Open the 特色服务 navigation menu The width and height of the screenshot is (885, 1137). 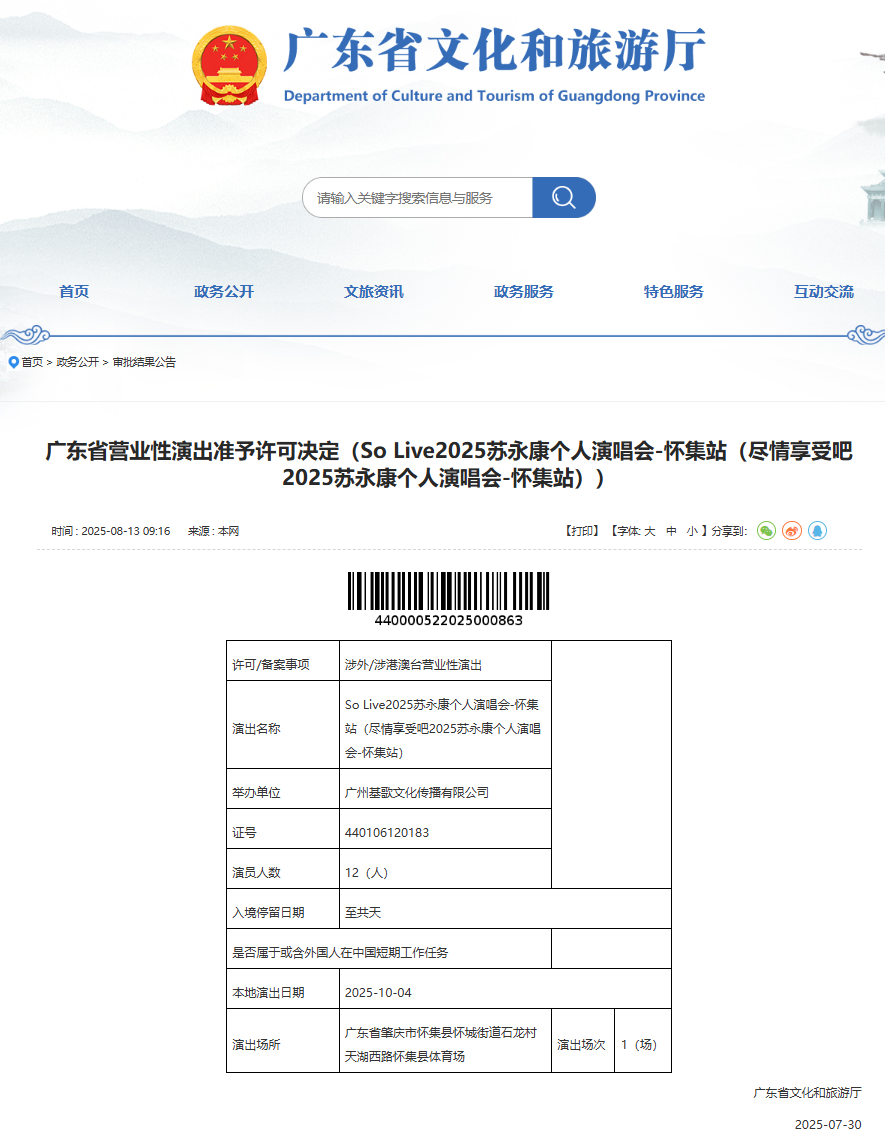[674, 292]
